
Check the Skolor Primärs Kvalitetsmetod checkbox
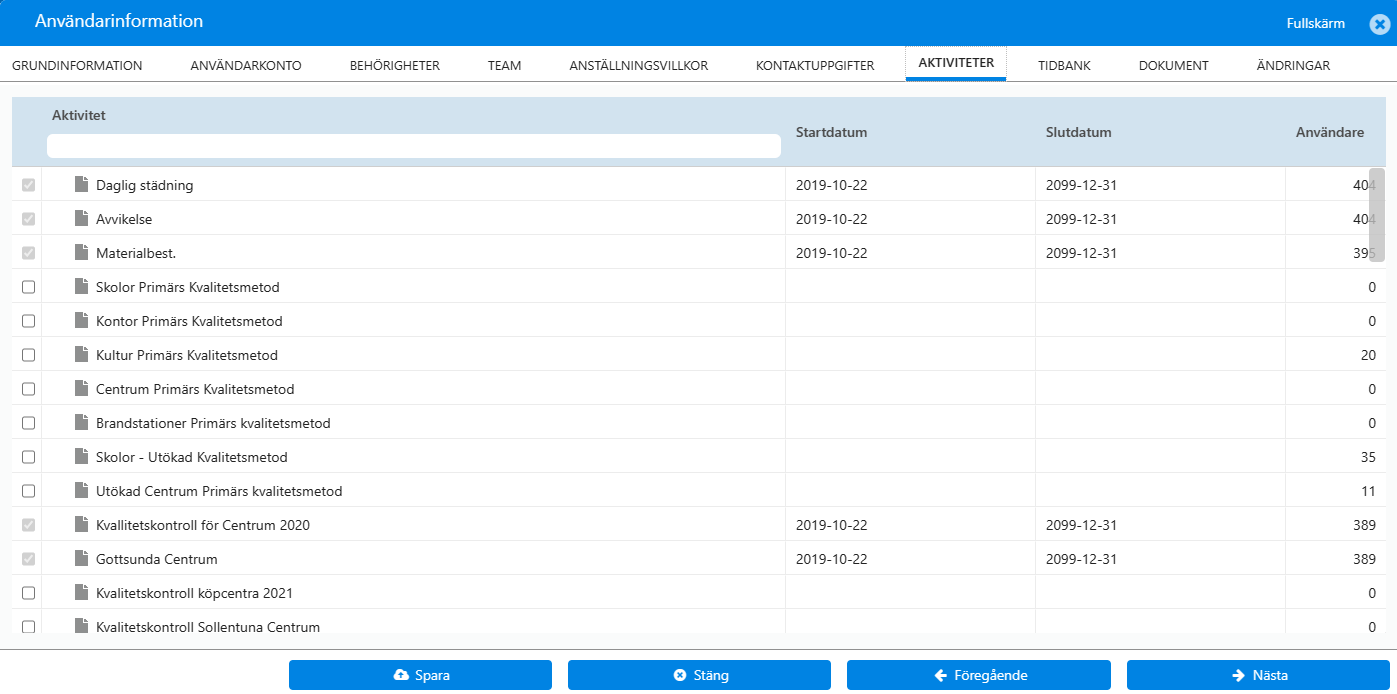point(28,287)
